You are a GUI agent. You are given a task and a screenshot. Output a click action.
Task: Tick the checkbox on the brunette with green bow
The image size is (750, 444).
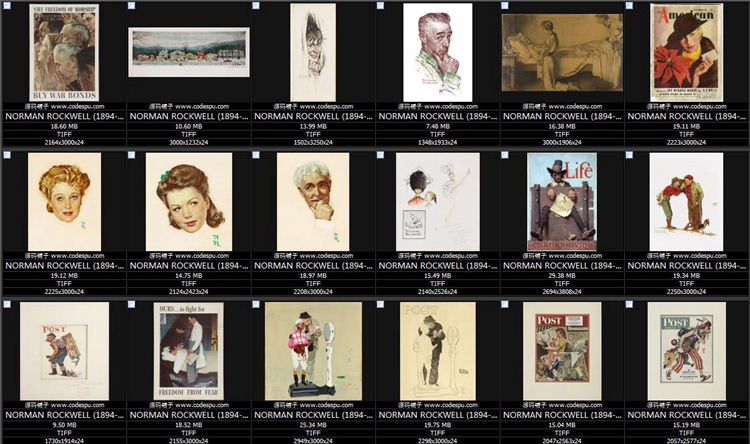tap(132, 155)
